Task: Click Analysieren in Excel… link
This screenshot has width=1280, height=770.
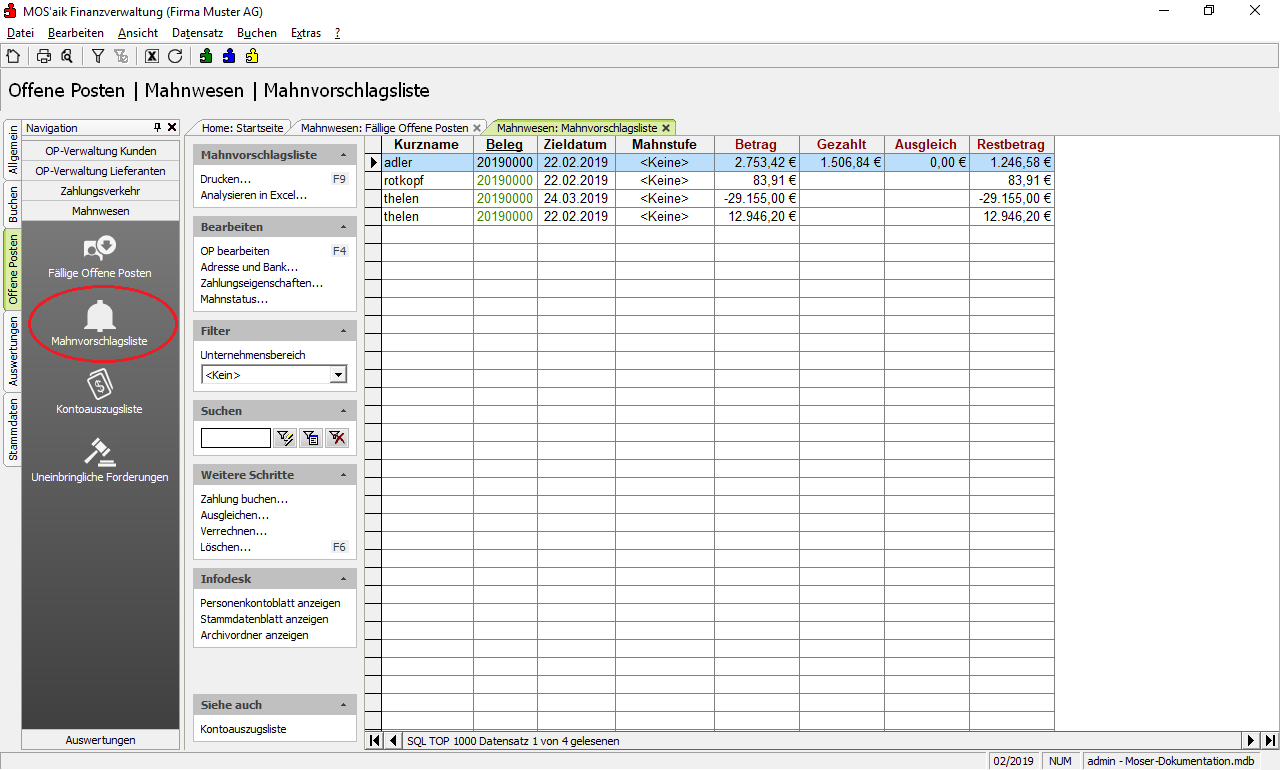Action: 254,195
